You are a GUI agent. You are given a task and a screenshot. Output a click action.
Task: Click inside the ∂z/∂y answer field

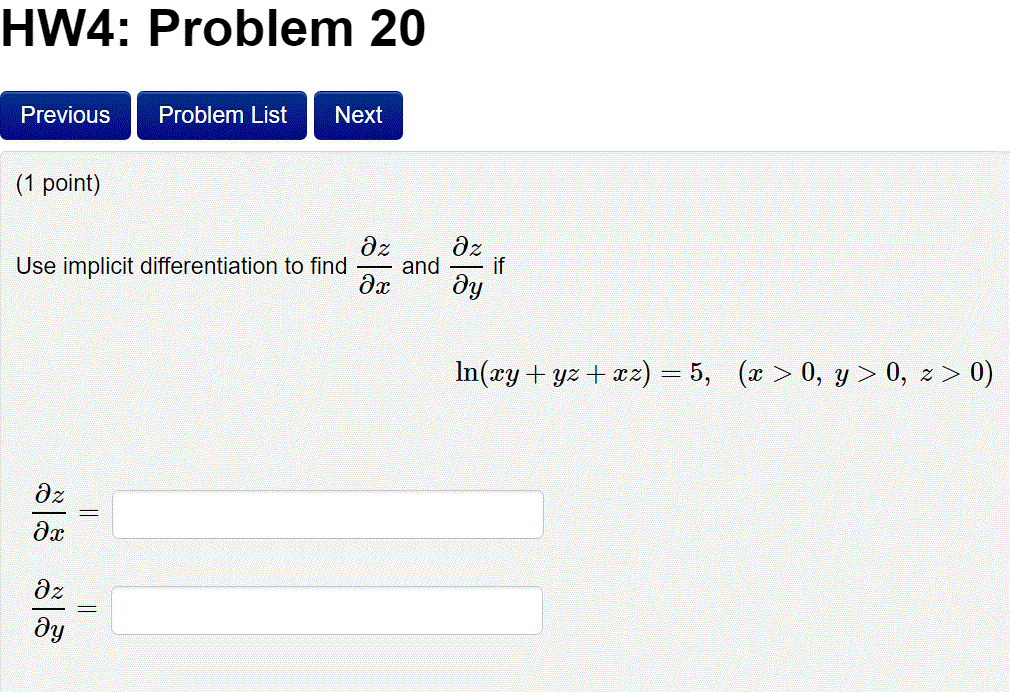[x=325, y=609]
